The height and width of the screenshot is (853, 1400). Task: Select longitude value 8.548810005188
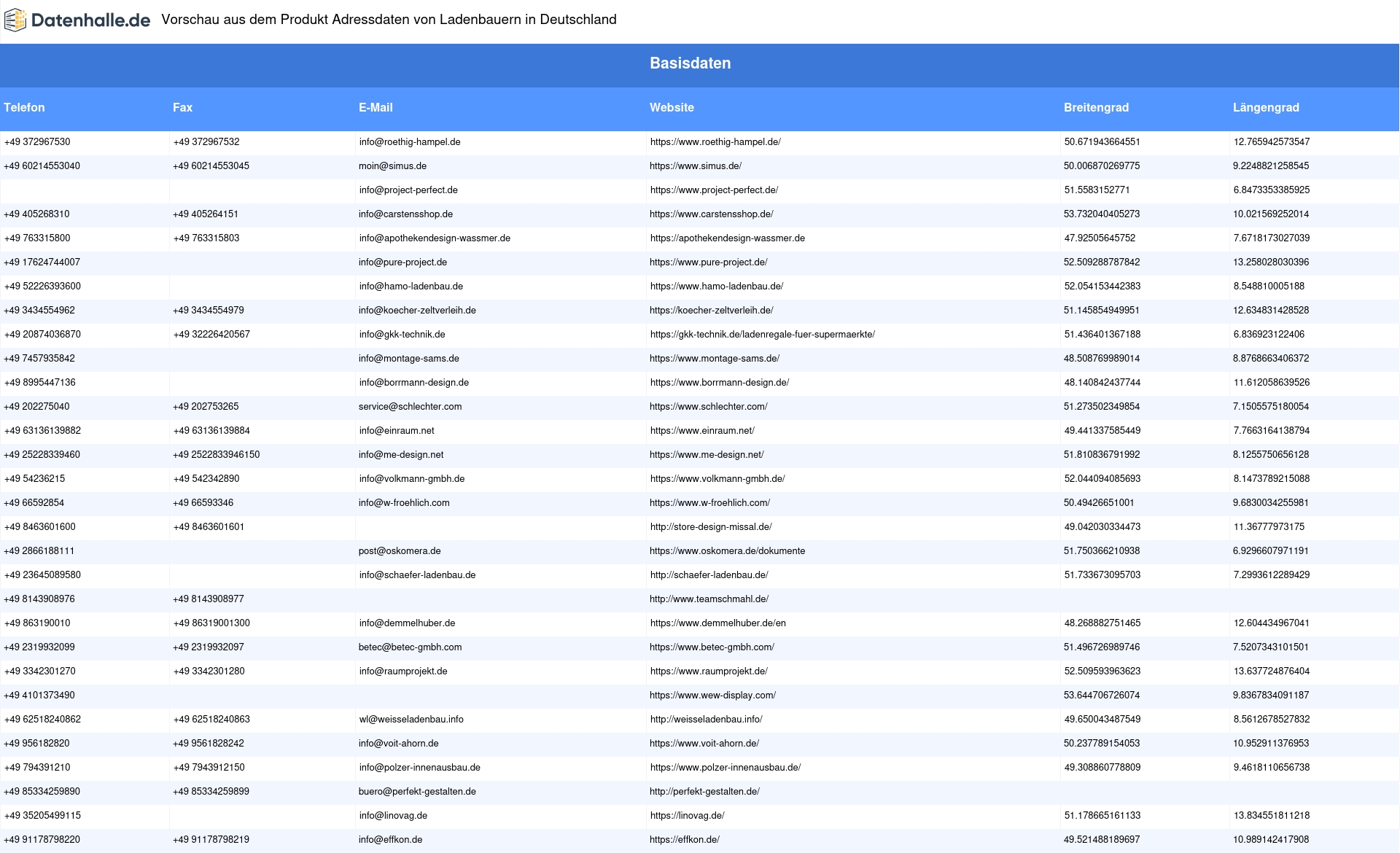pyautogui.click(x=1269, y=287)
